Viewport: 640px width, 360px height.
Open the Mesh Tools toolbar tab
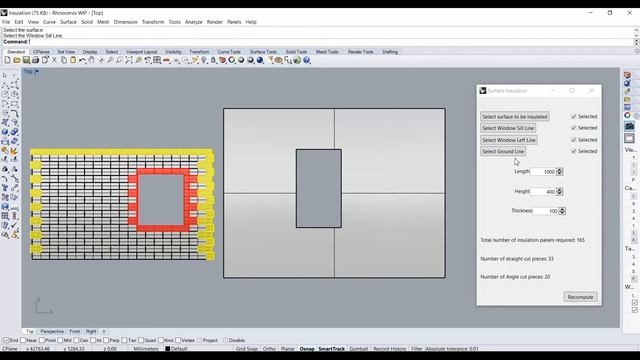click(x=327, y=52)
